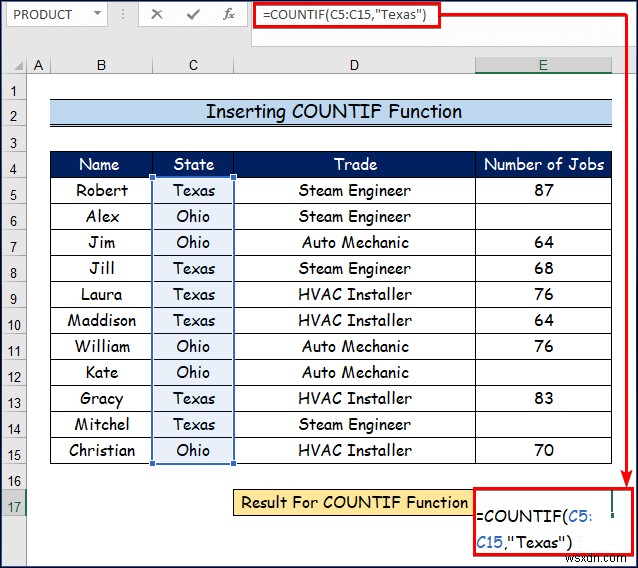The width and height of the screenshot is (638, 568).
Task: Select Jim's jobs cell with value 64
Action: coord(543,242)
